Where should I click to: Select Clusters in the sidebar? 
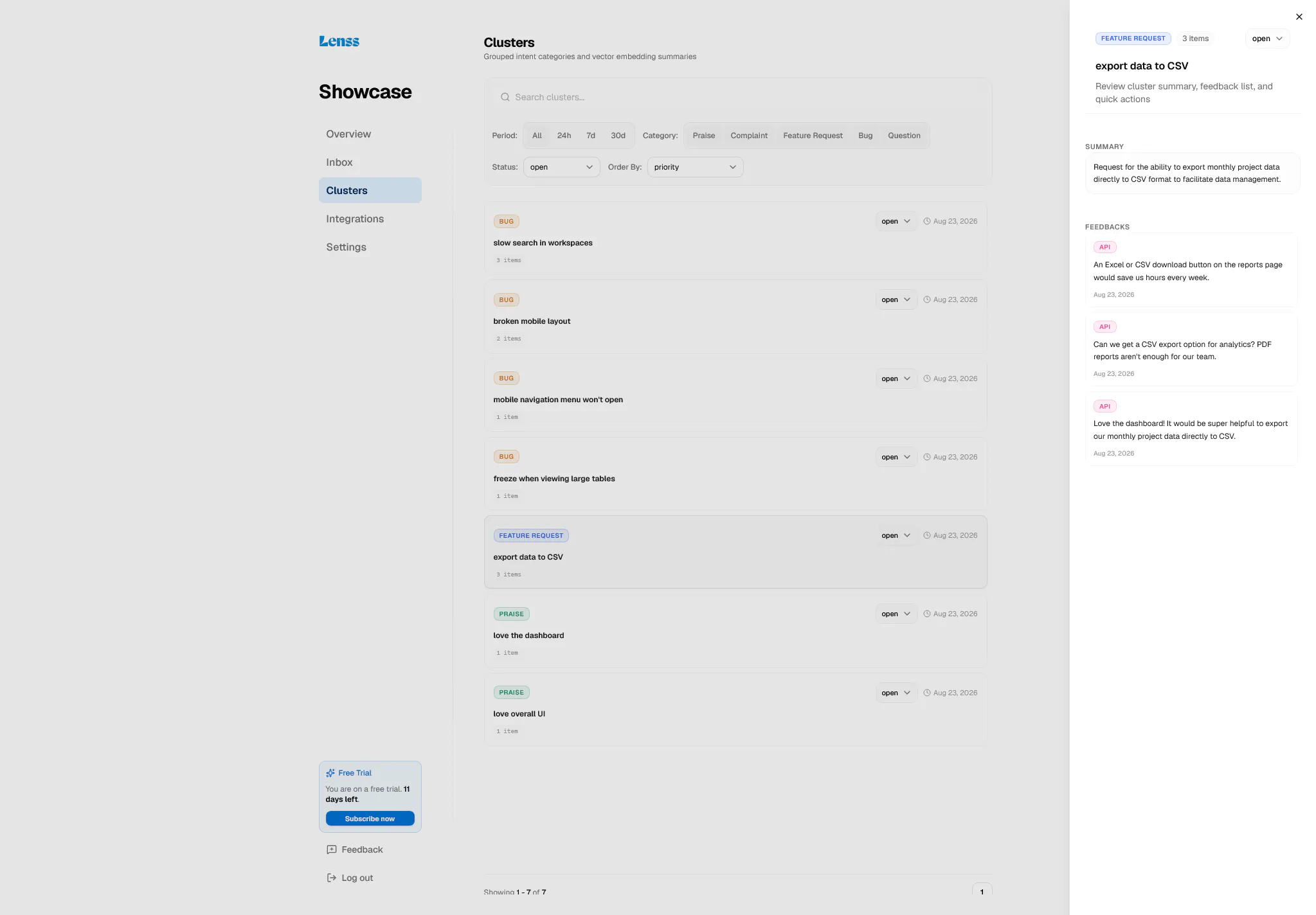[370, 190]
